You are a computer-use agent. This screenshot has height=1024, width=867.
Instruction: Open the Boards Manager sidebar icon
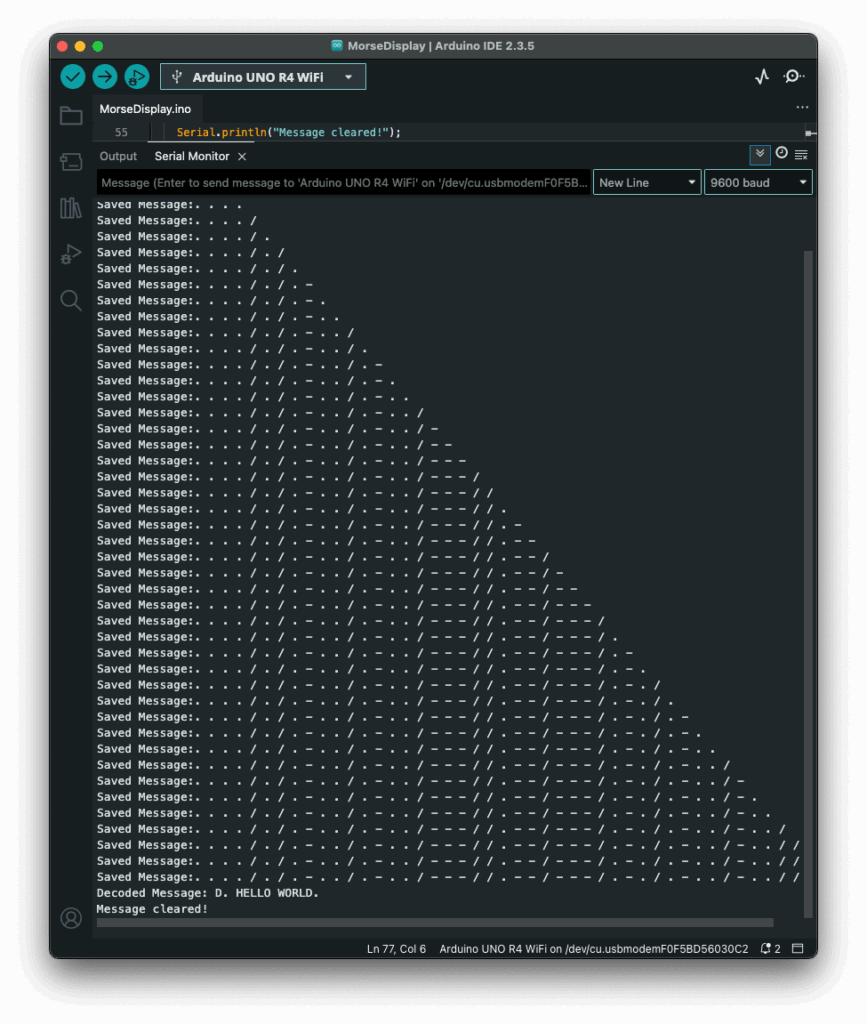point(71,162)
